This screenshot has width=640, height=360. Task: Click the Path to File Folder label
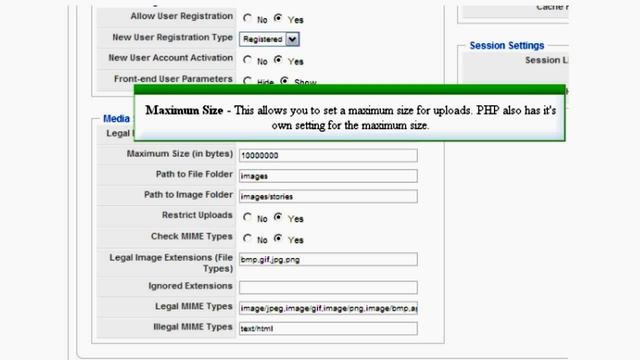click(x=194, y=174)
